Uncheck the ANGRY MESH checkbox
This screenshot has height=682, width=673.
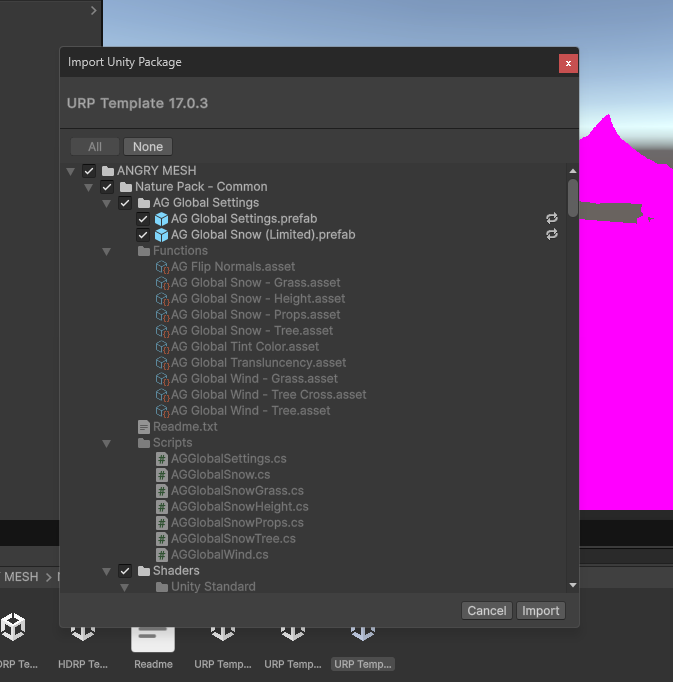(89, 171)
